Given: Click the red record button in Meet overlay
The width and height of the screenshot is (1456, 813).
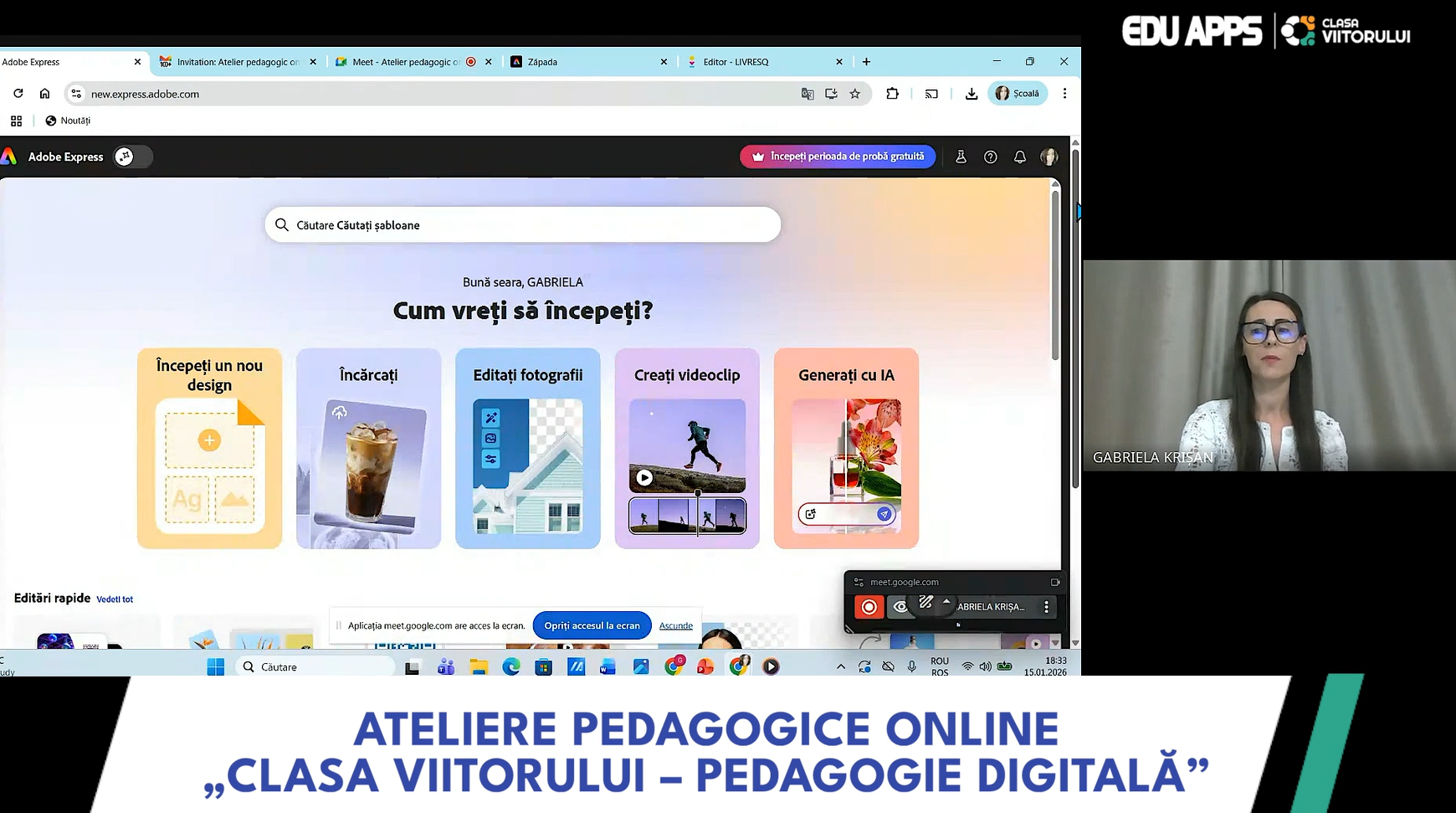Looking at the screenshot, I should click(869, 607).
